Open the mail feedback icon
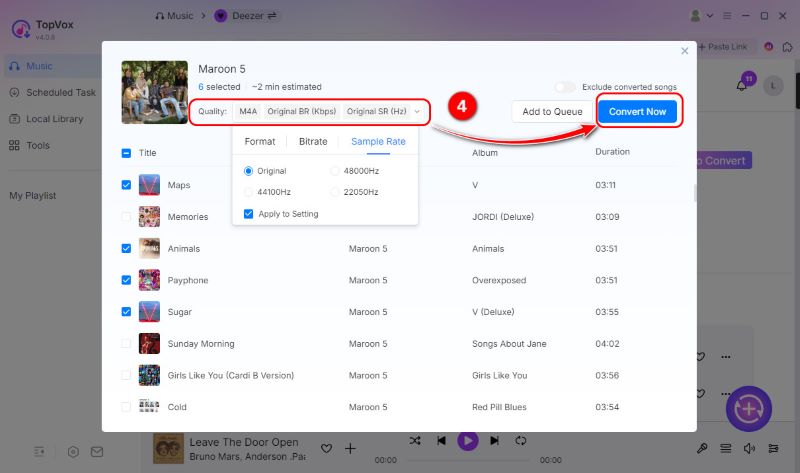800x473 pixels. [x=97, y=452]
